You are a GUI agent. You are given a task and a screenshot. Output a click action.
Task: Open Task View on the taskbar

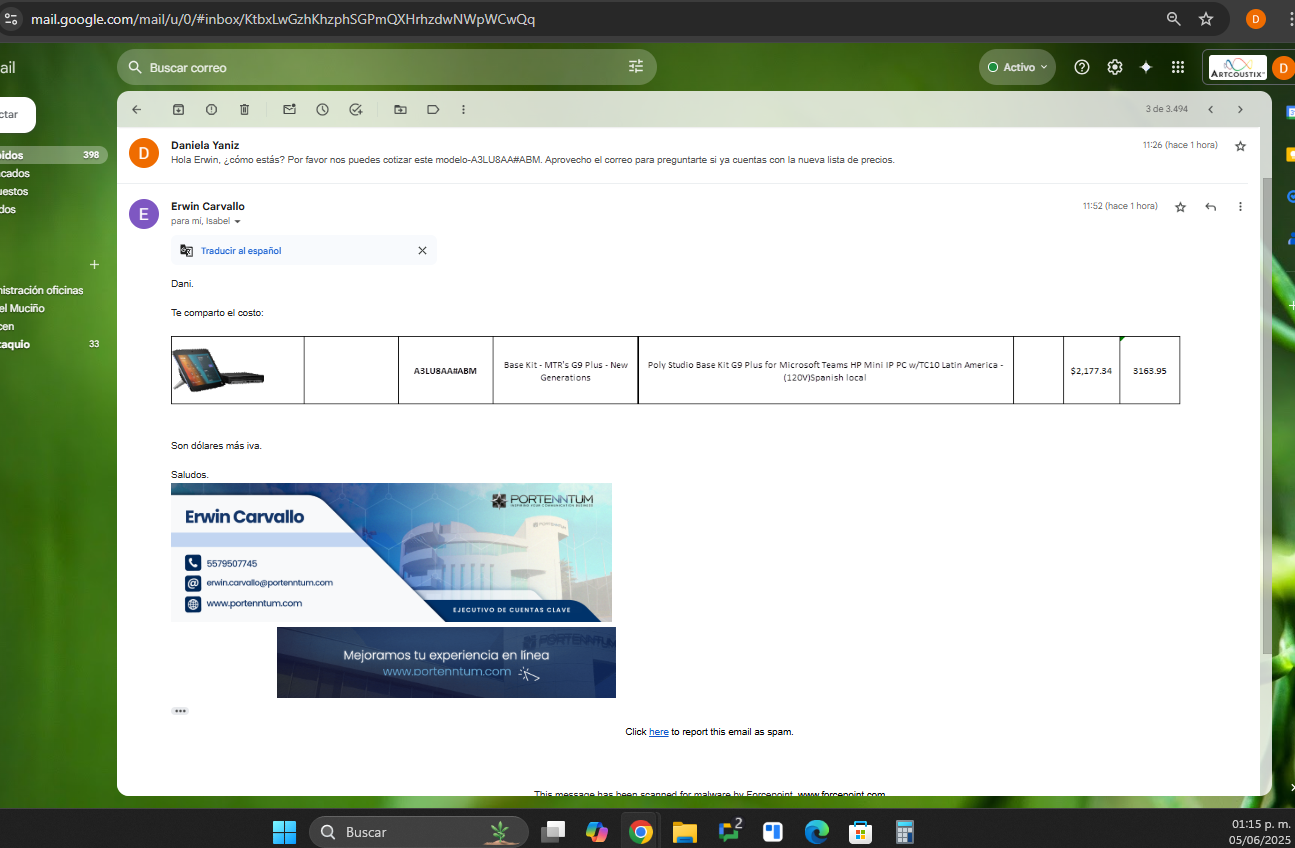coord(553,831)
